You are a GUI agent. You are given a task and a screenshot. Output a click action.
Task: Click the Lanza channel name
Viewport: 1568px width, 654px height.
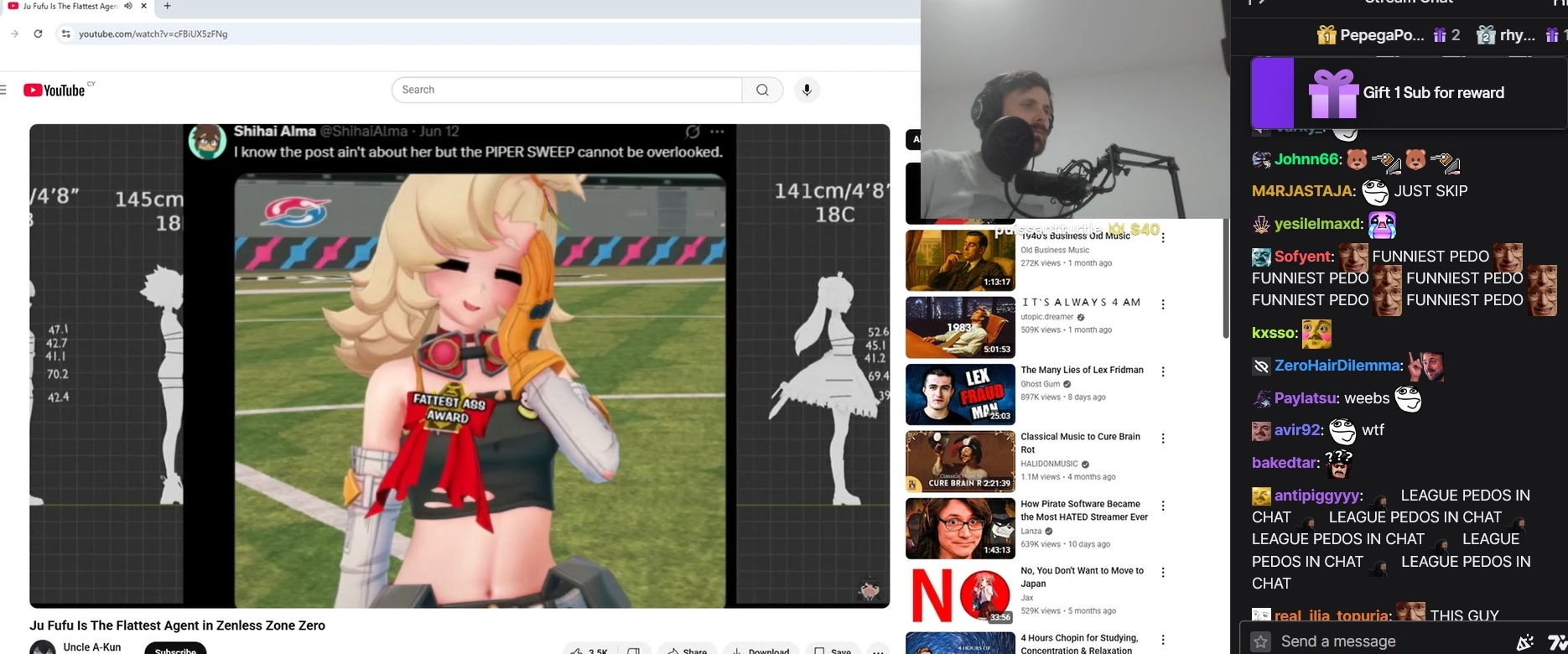pos(1031,531)
